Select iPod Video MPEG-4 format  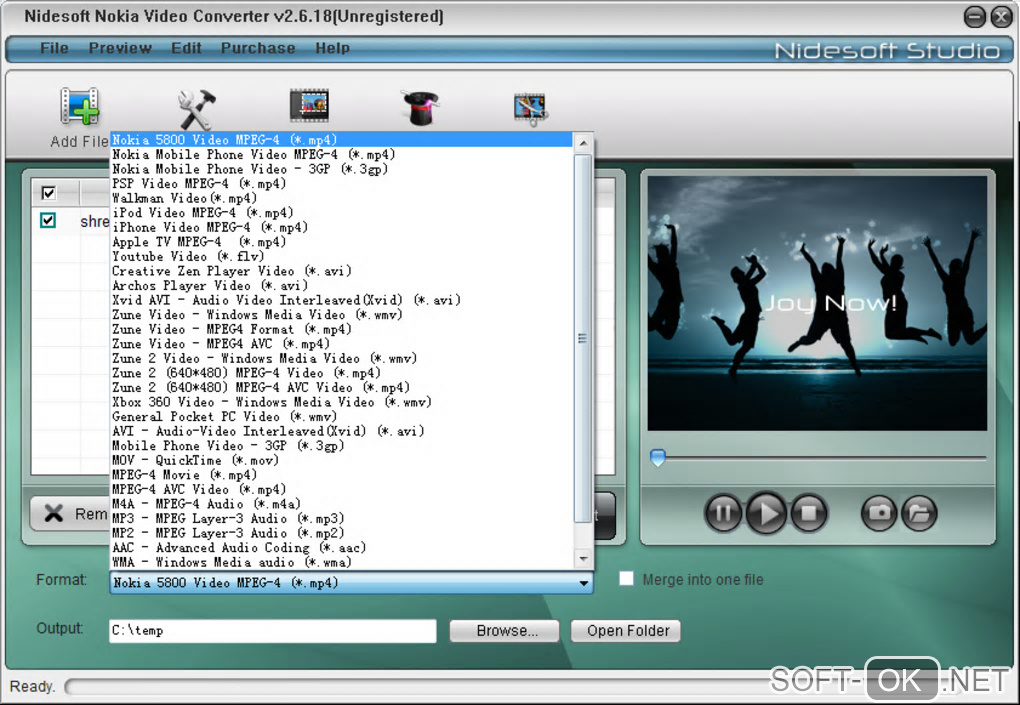342,213
